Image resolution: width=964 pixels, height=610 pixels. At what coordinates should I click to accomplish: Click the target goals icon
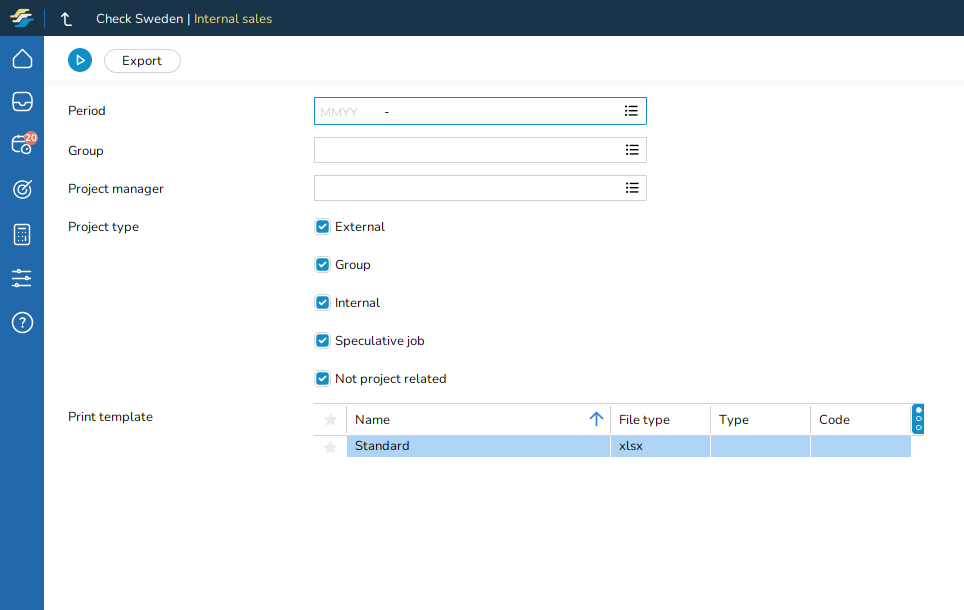click(x=22, y=189)
